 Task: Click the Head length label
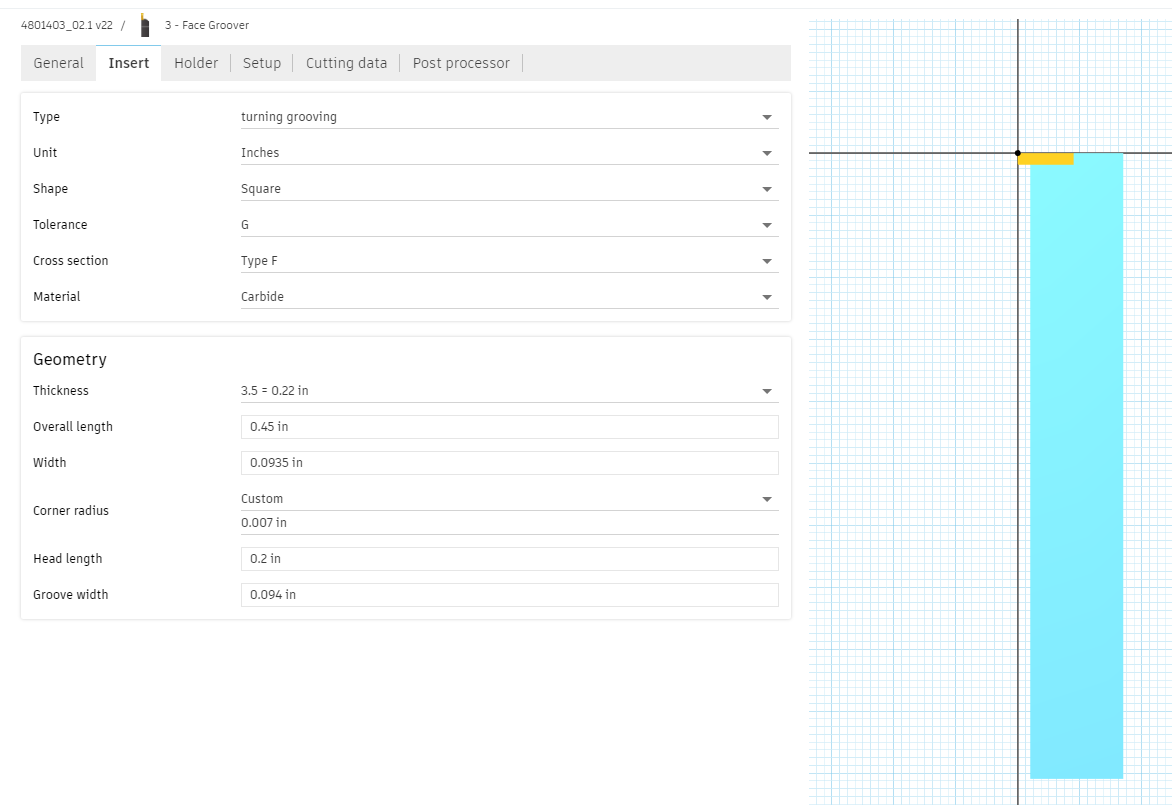[67, 558]
